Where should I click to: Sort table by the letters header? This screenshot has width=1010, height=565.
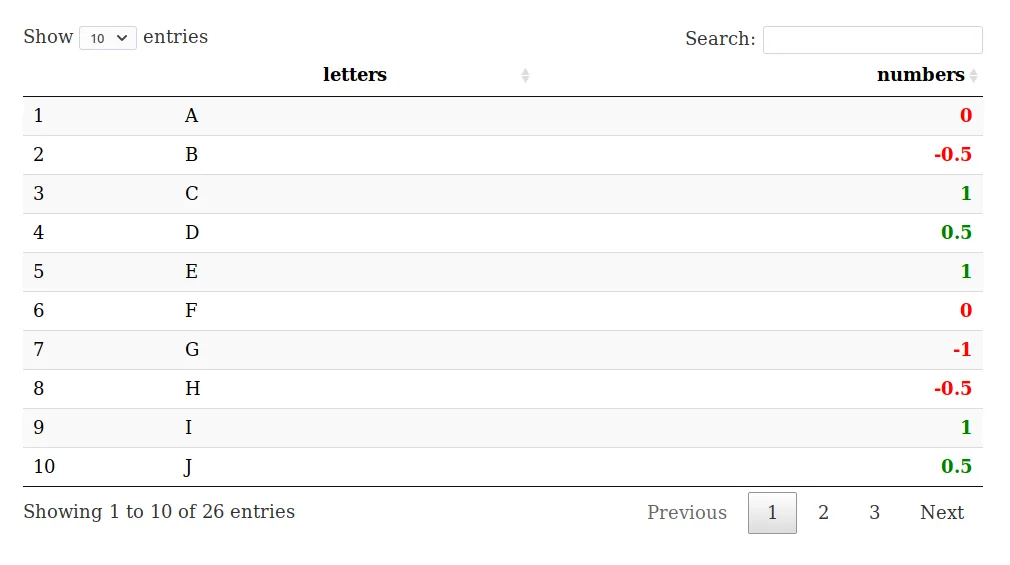click(x=355, y=75)
